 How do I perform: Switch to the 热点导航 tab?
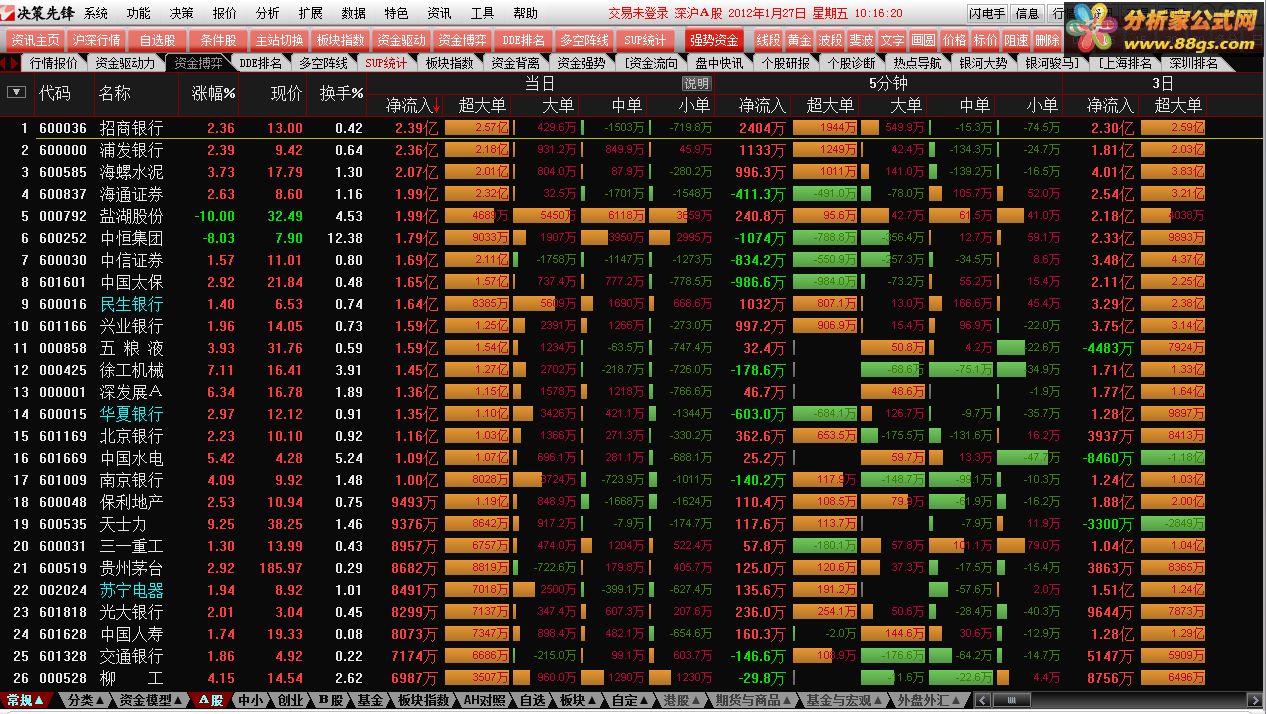click(918, 63)
